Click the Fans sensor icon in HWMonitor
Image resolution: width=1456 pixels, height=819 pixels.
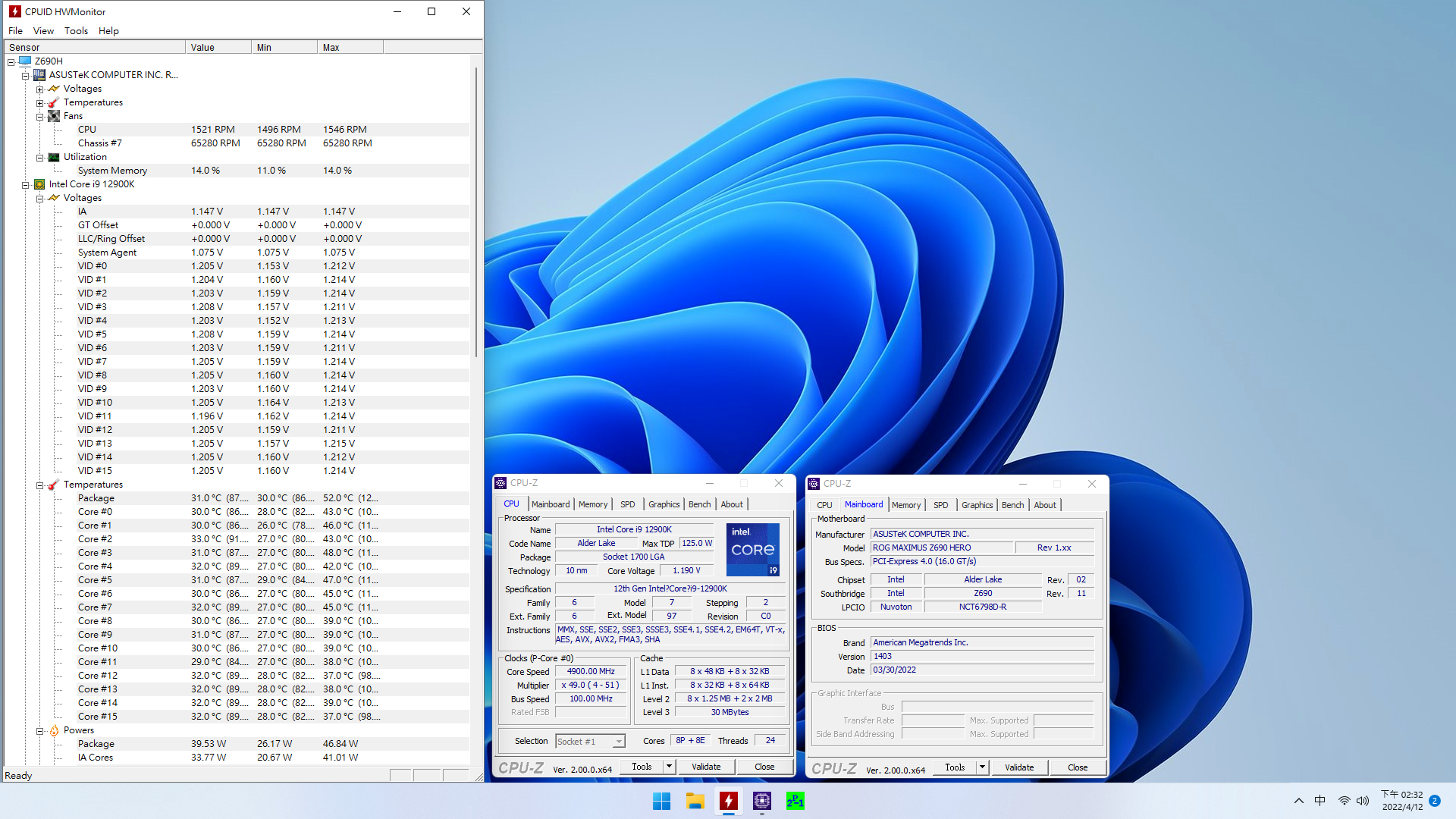53,115
